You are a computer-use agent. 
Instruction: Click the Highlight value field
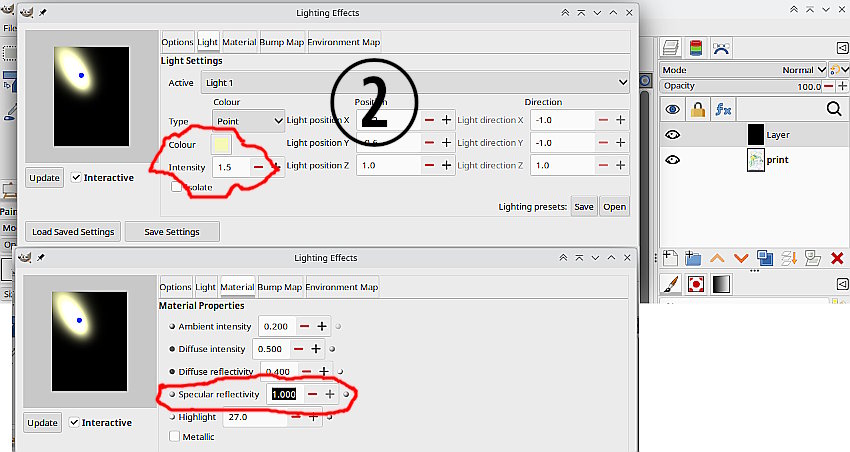pos(255,417)
